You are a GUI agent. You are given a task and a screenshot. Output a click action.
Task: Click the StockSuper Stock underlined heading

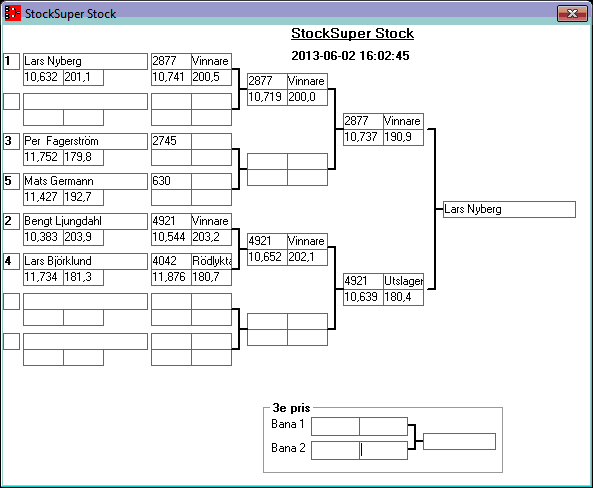pyautogui.click(x=352, y=34)
